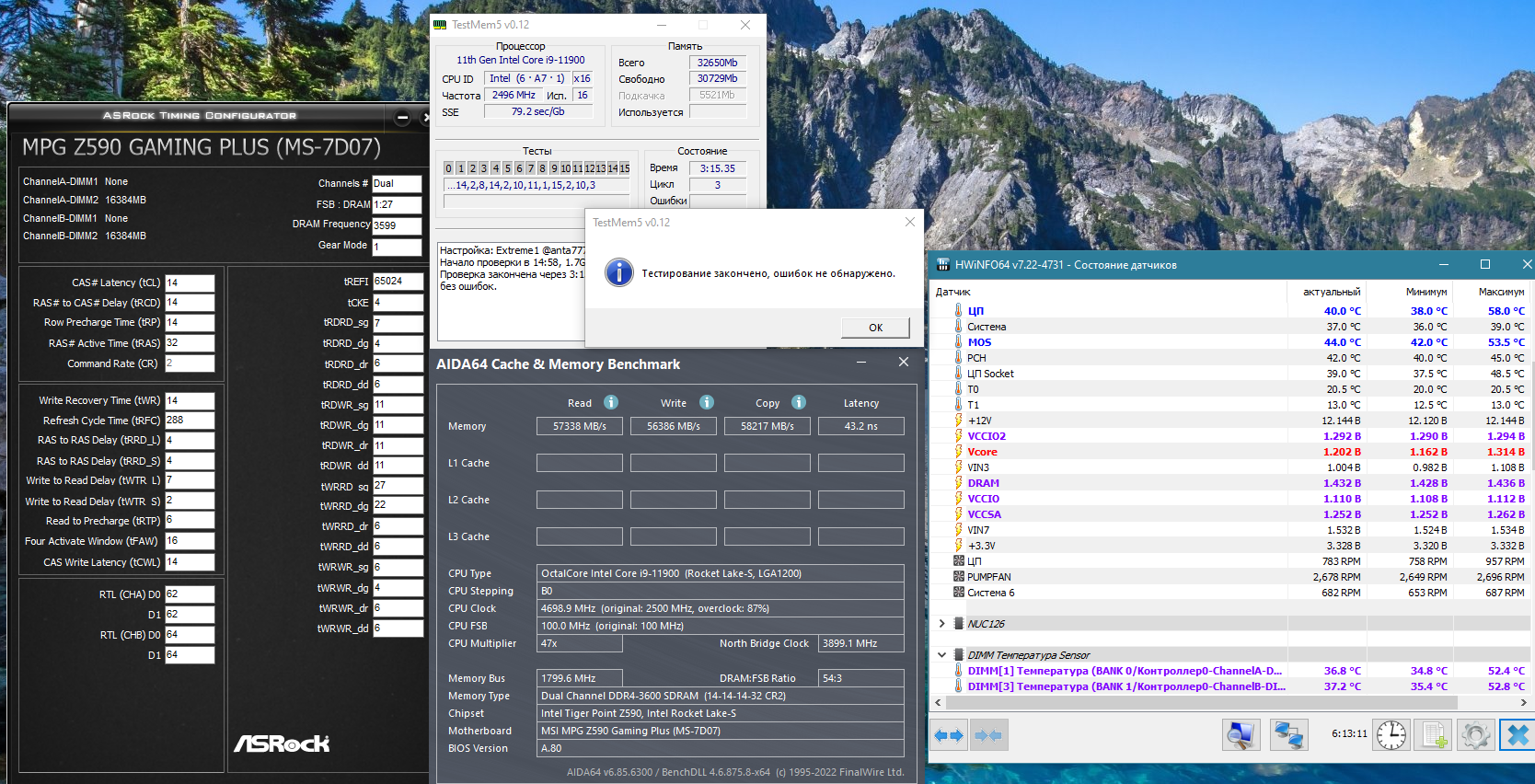Screen dimensions: 1535x784
Task: Click OK in the TestMem5 dialog
Action: coord(875,328)
